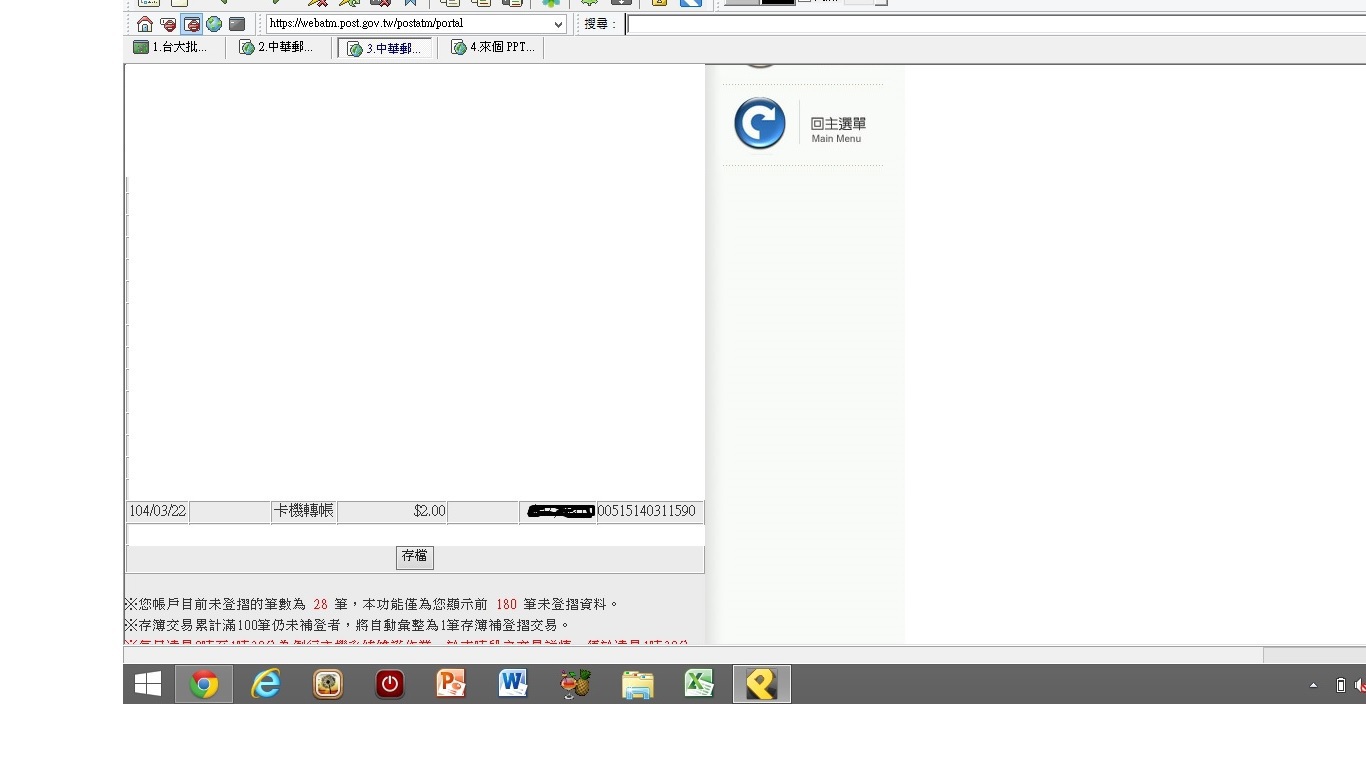Click the red power button taskbar icon
This screenshot has width=1366, height=768.
390,684
